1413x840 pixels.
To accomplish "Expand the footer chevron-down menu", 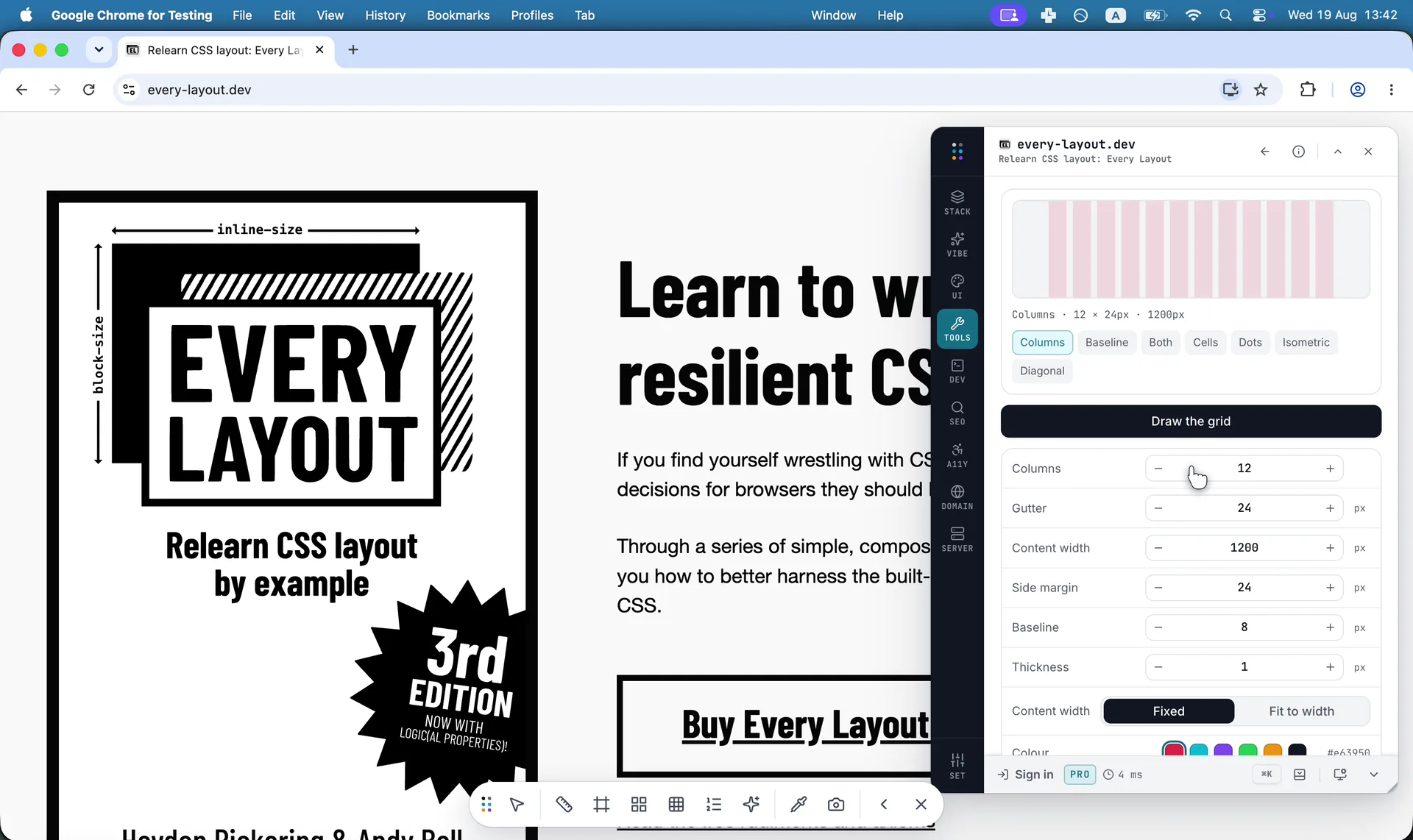I will [1373, 775].
